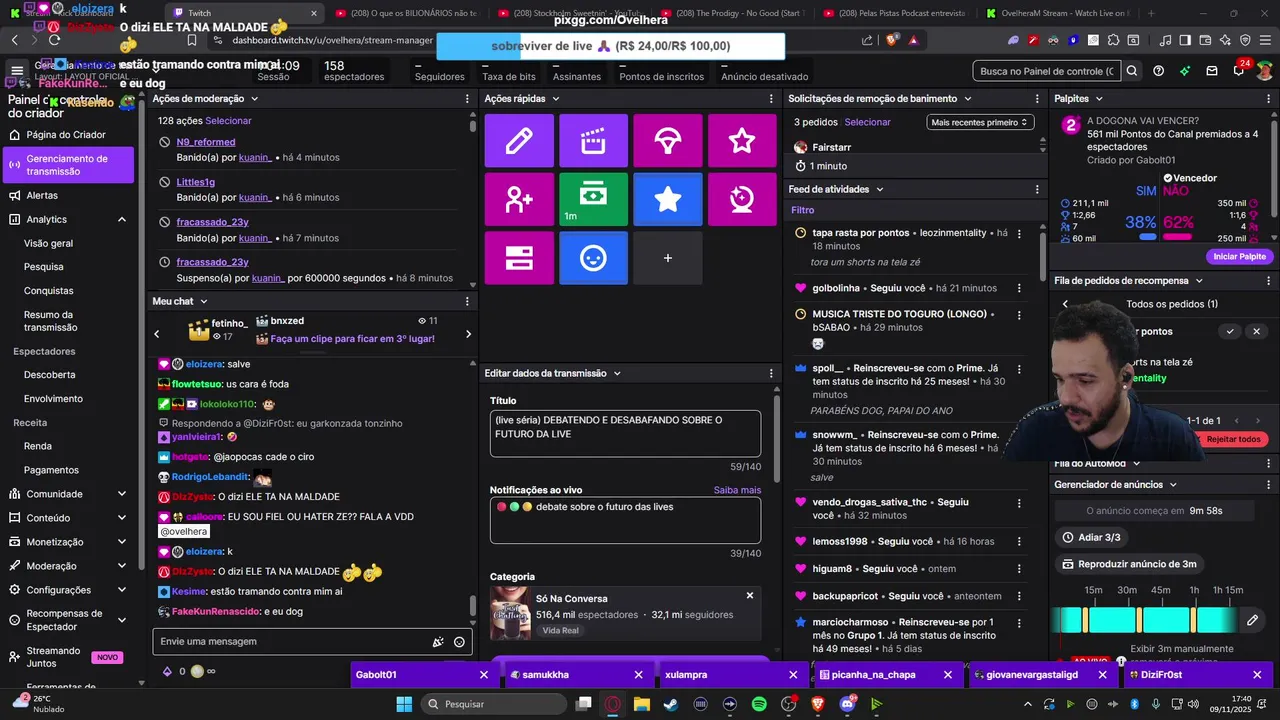Open chat settings emote picker smiley icon

click(x=459, y=642)
